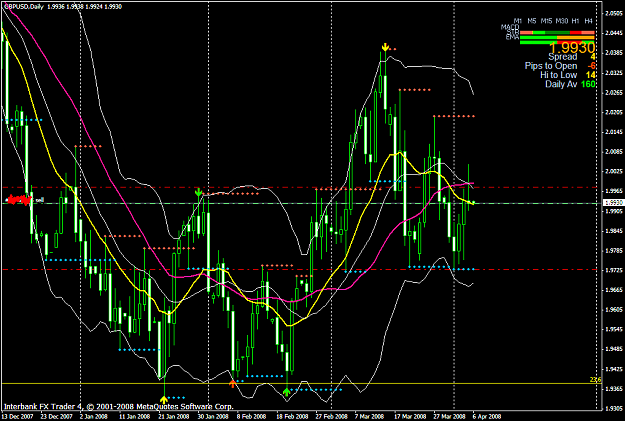Click the Daily Av value 160

tap(588, 84)
